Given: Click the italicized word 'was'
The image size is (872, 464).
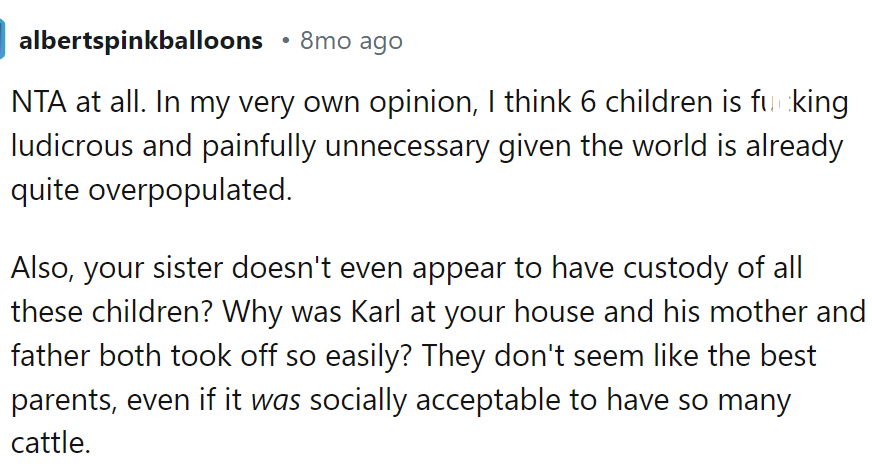Looking at the screenshot, I should pos(276,401).
